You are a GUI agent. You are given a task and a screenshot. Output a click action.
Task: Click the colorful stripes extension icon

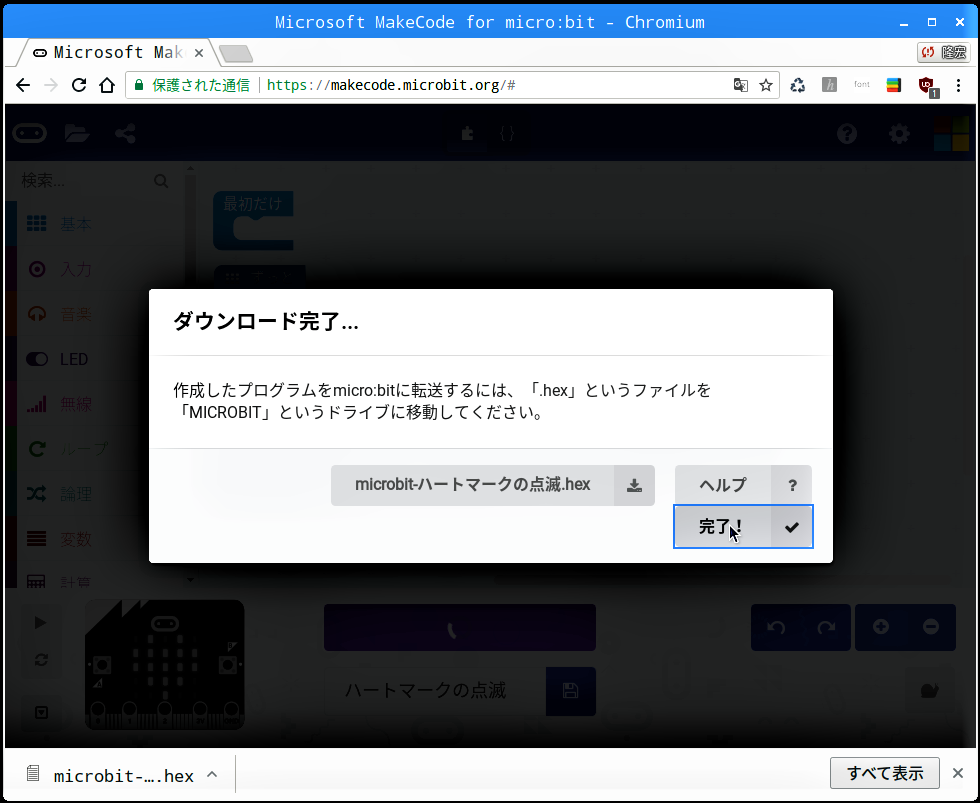(x=893, y=85)
